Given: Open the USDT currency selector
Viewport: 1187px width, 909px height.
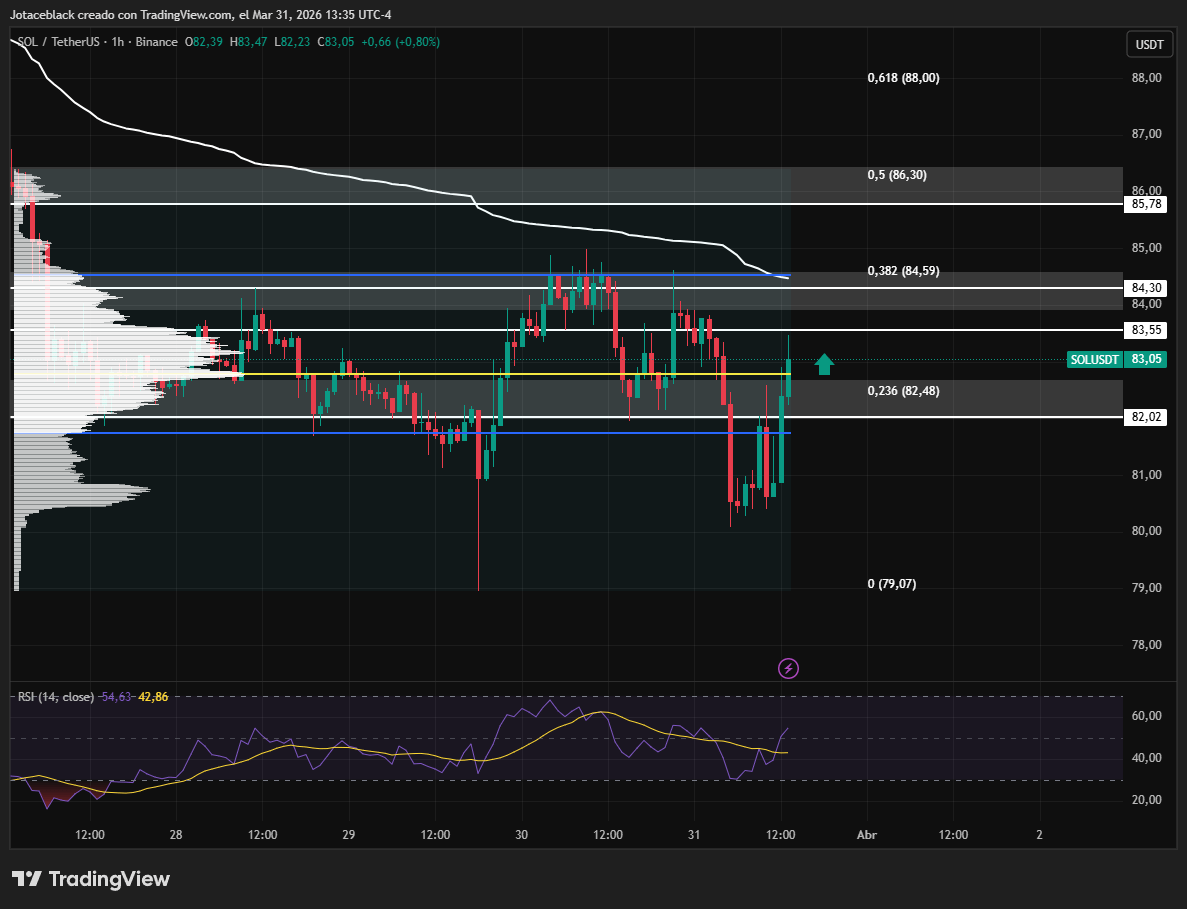Looking at the screenshot, I should (1147, 44).
